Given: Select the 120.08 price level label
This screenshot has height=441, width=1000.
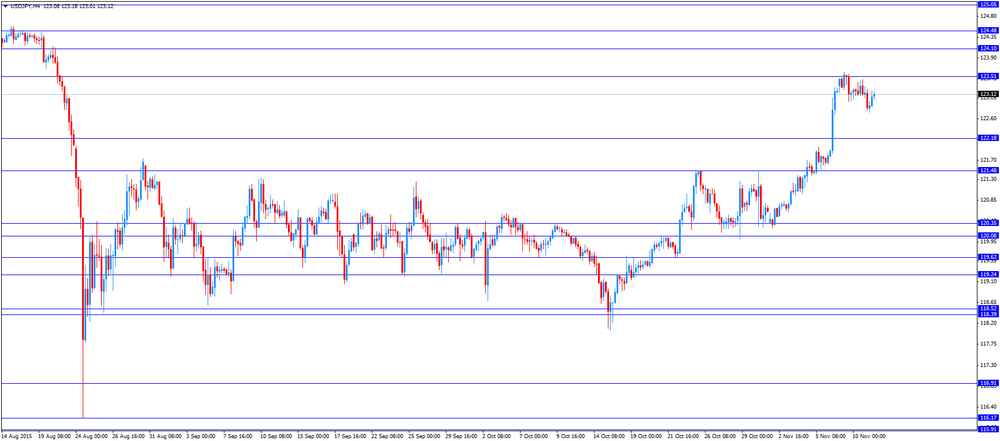Looking at the screenshot, I should [988, 235].
